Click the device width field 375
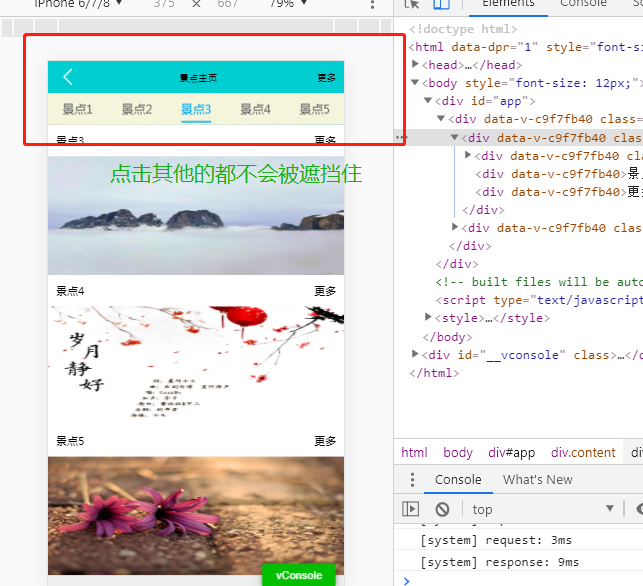Image resolution: width=643 pixels, height=586 pixels. (x=164, y=3)
